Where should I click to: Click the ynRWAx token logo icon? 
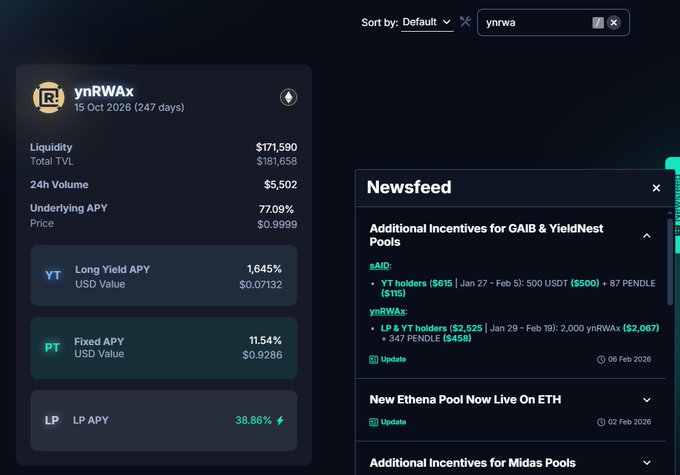49,96
